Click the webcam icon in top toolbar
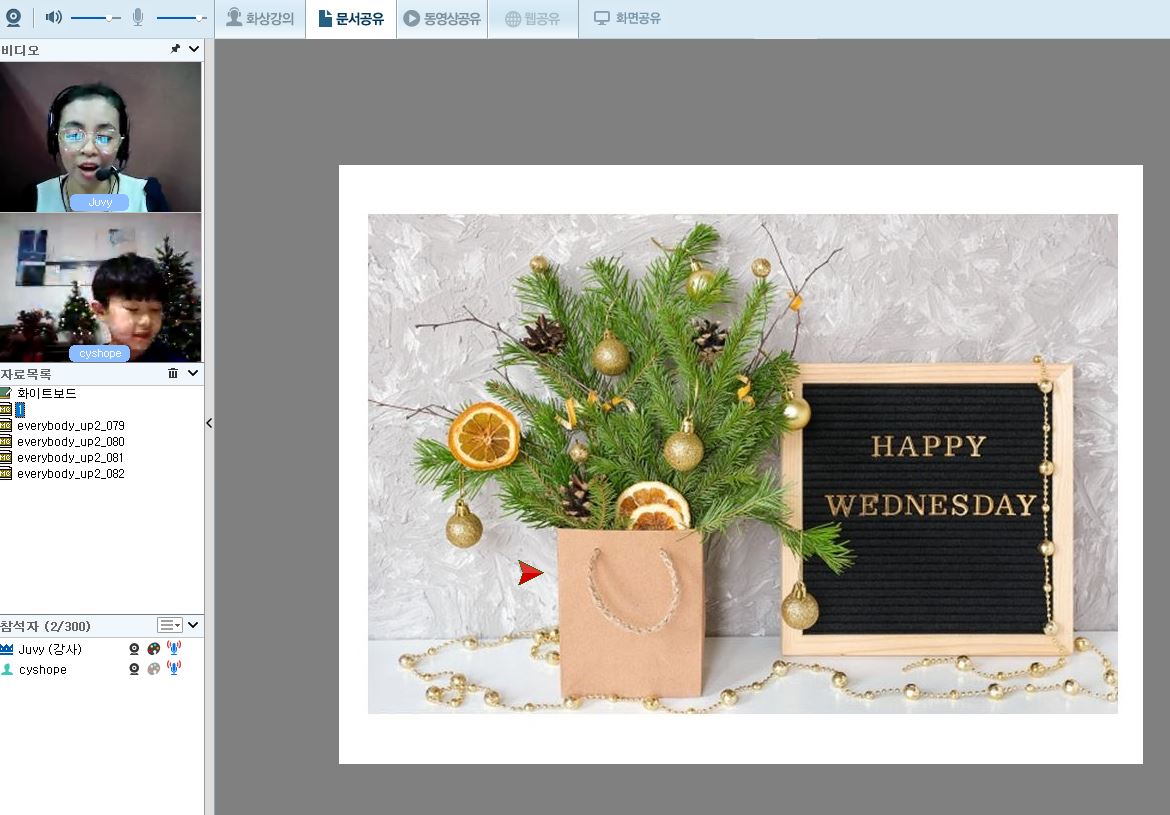Viewport: 1170px width, 815px height. (13, 18)
